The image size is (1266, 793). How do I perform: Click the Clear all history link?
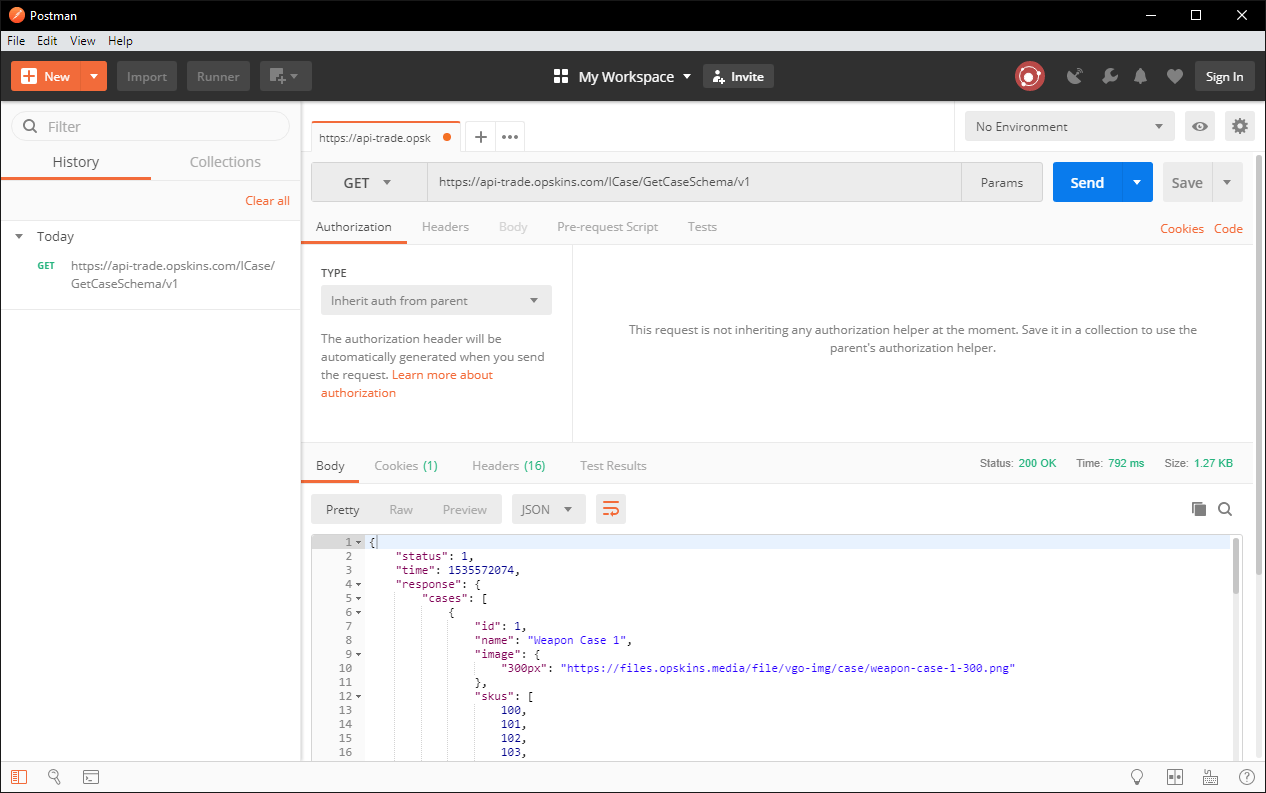[x=267, y=201]
